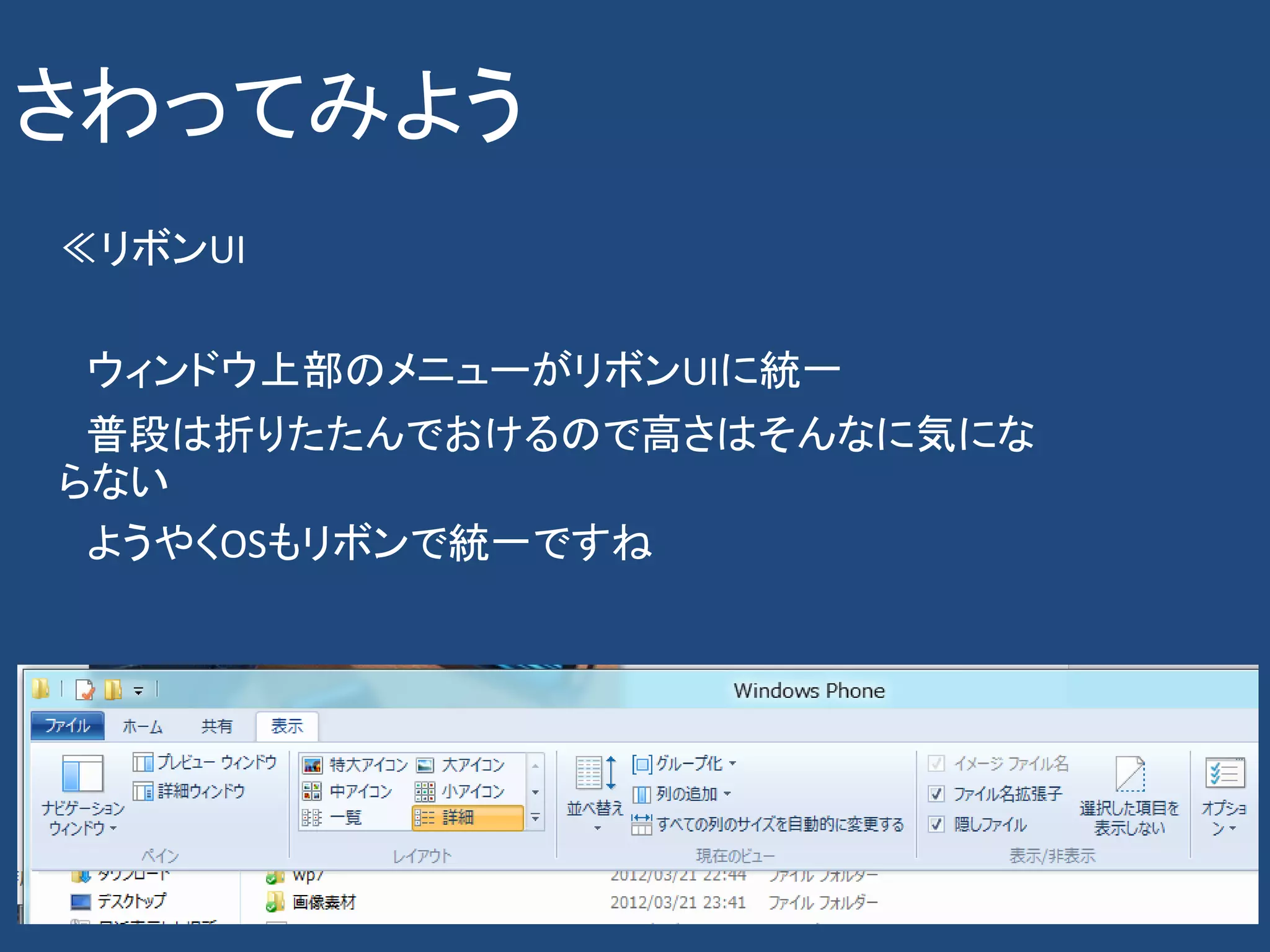Select List (一覧) layout

click(x=332, y=818)
